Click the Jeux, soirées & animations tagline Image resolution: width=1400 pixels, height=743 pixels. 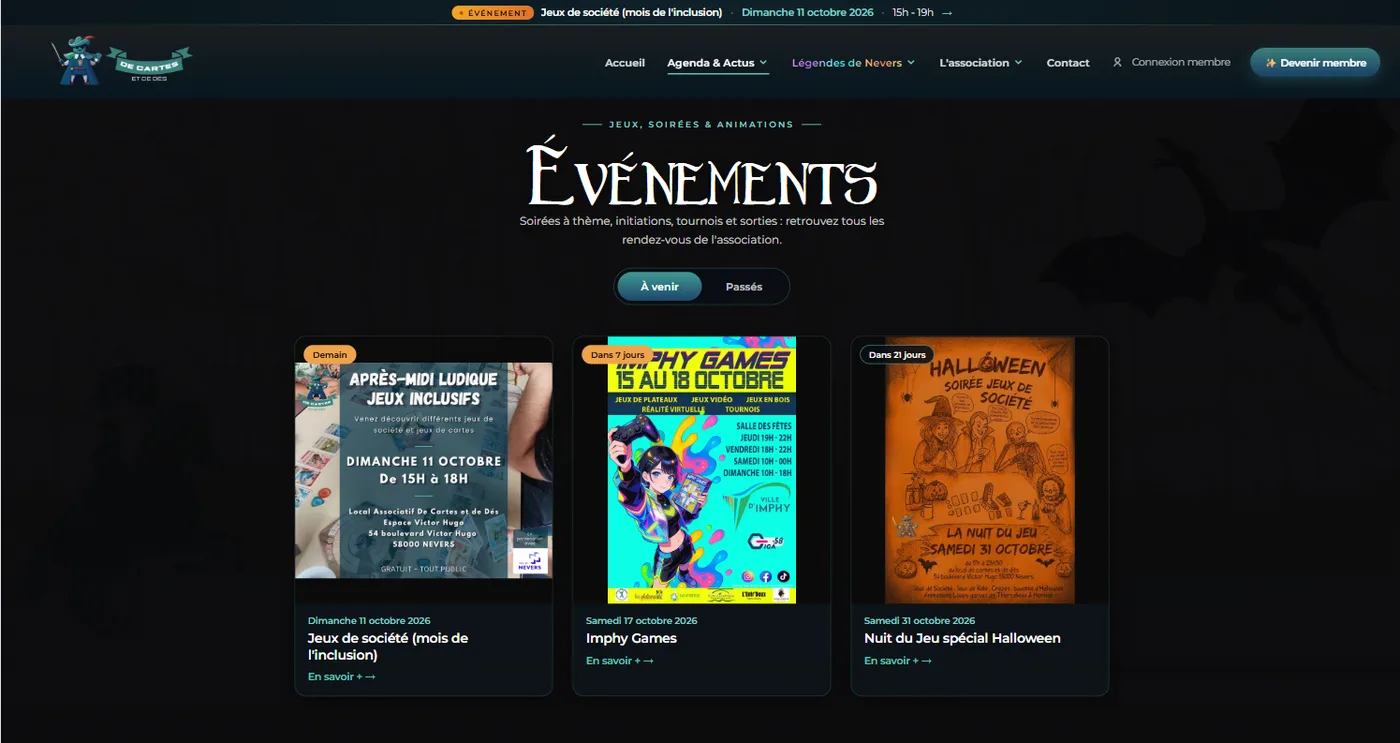point(701,125)
